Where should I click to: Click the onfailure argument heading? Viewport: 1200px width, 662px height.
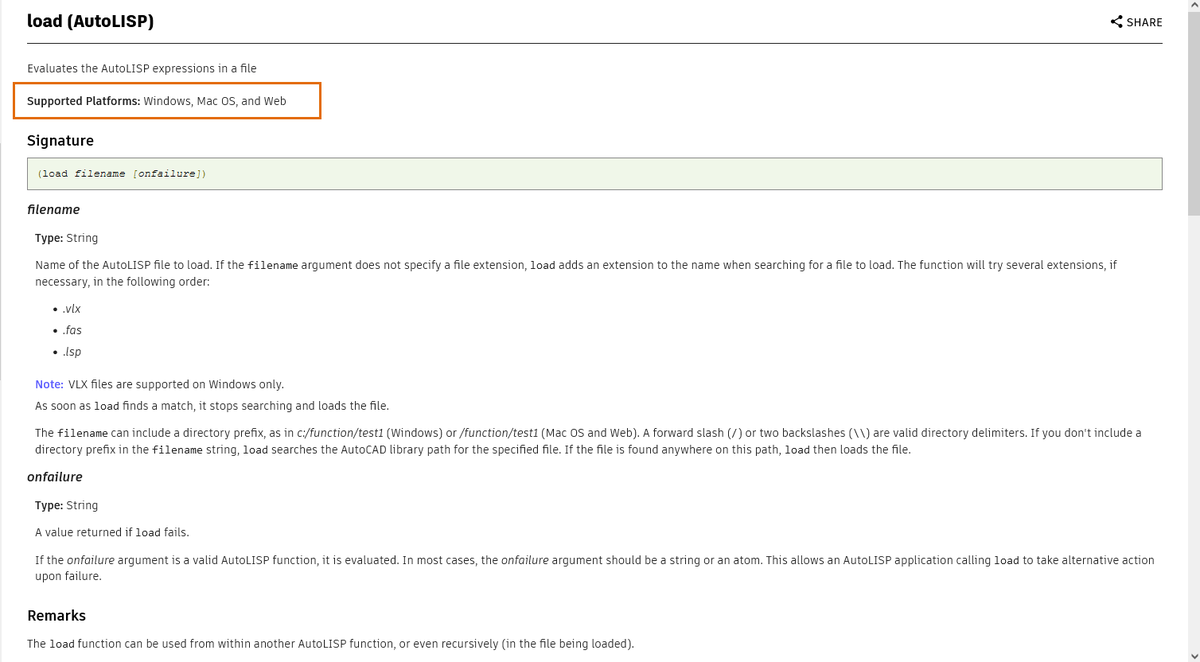click(x=55, y=477)
